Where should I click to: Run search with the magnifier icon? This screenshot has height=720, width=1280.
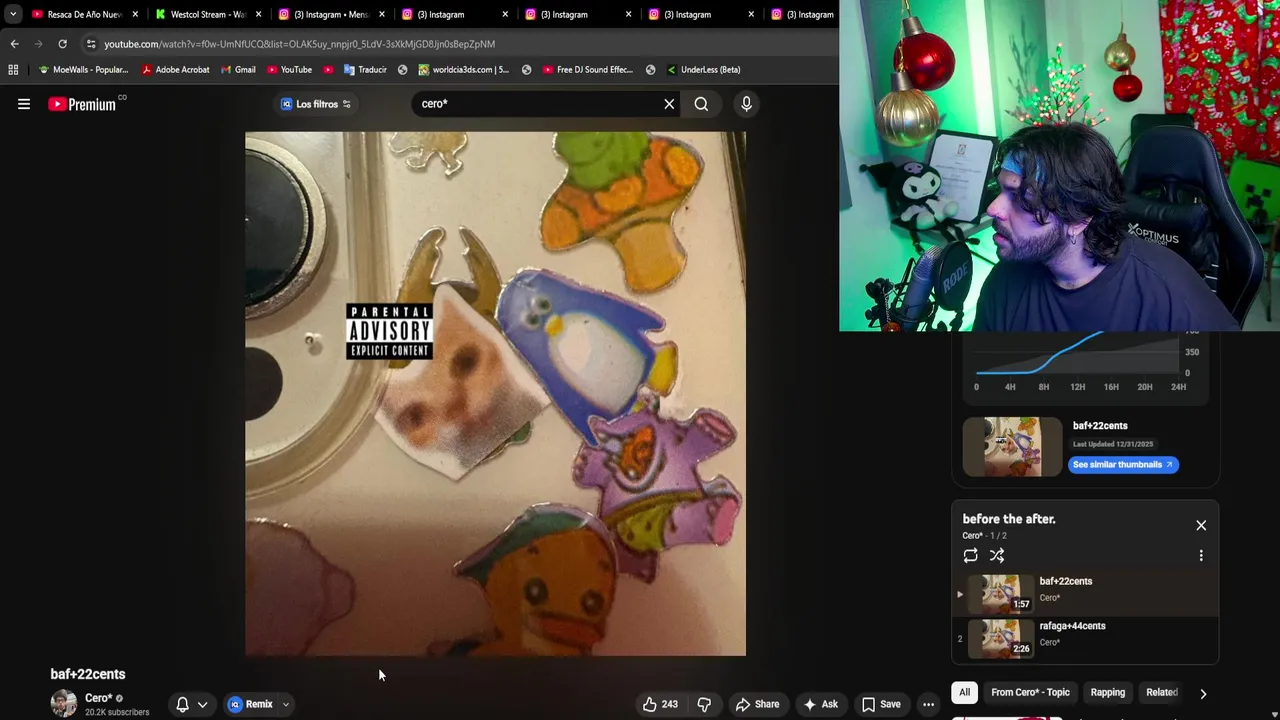[701, 104]
